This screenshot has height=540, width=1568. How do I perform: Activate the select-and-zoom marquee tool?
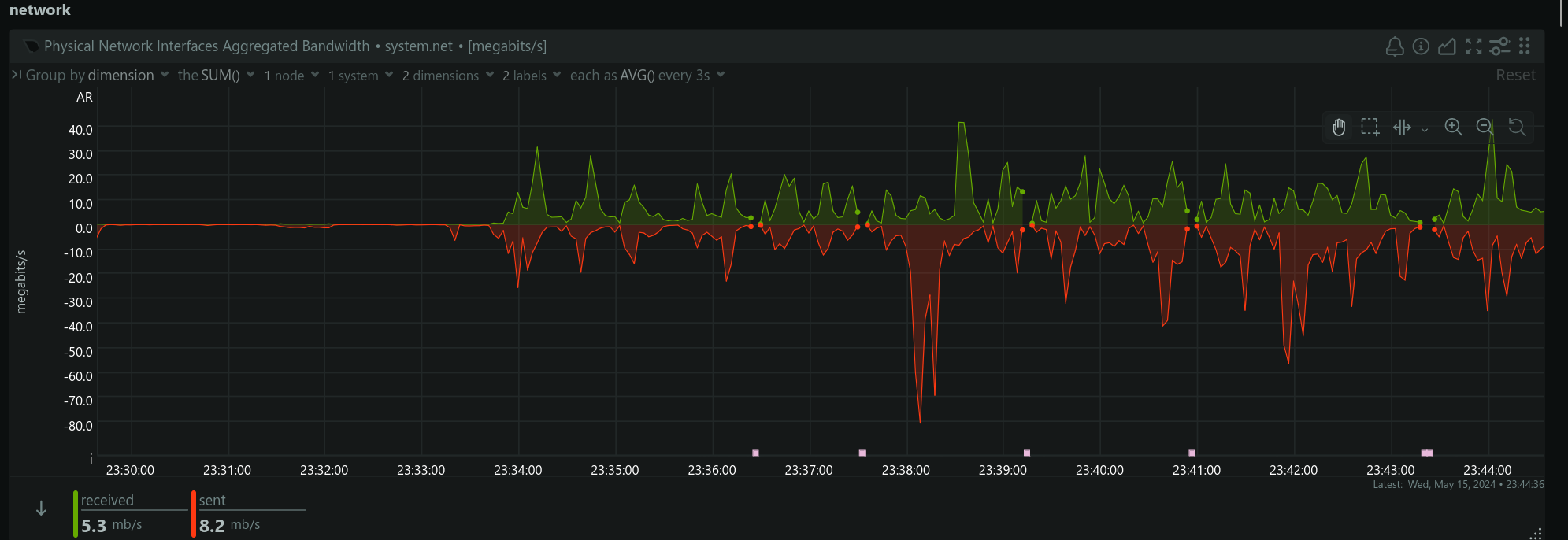coord(1370,128)
